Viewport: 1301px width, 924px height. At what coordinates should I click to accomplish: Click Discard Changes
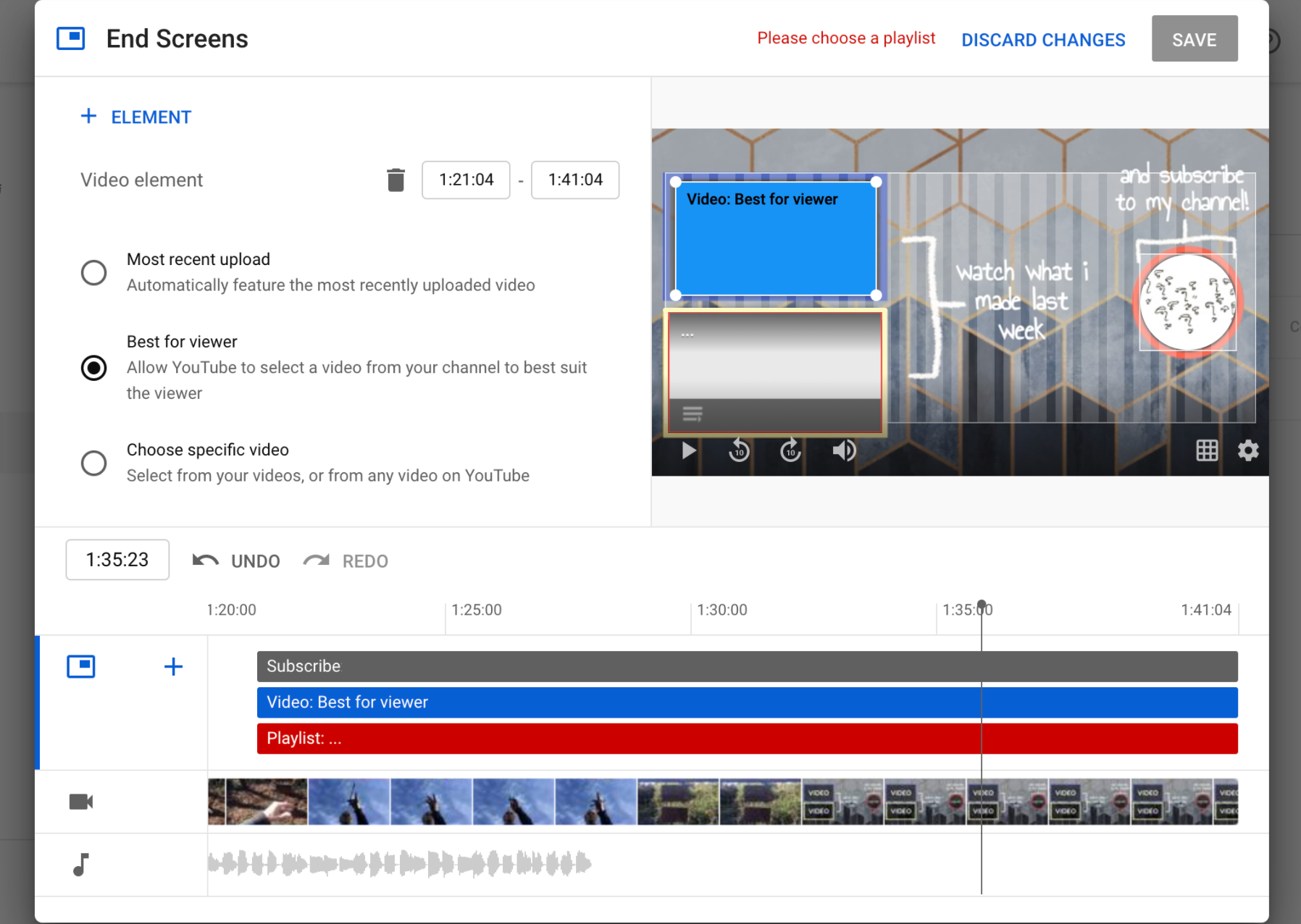pyautogui.click(x=1043, y=40)
